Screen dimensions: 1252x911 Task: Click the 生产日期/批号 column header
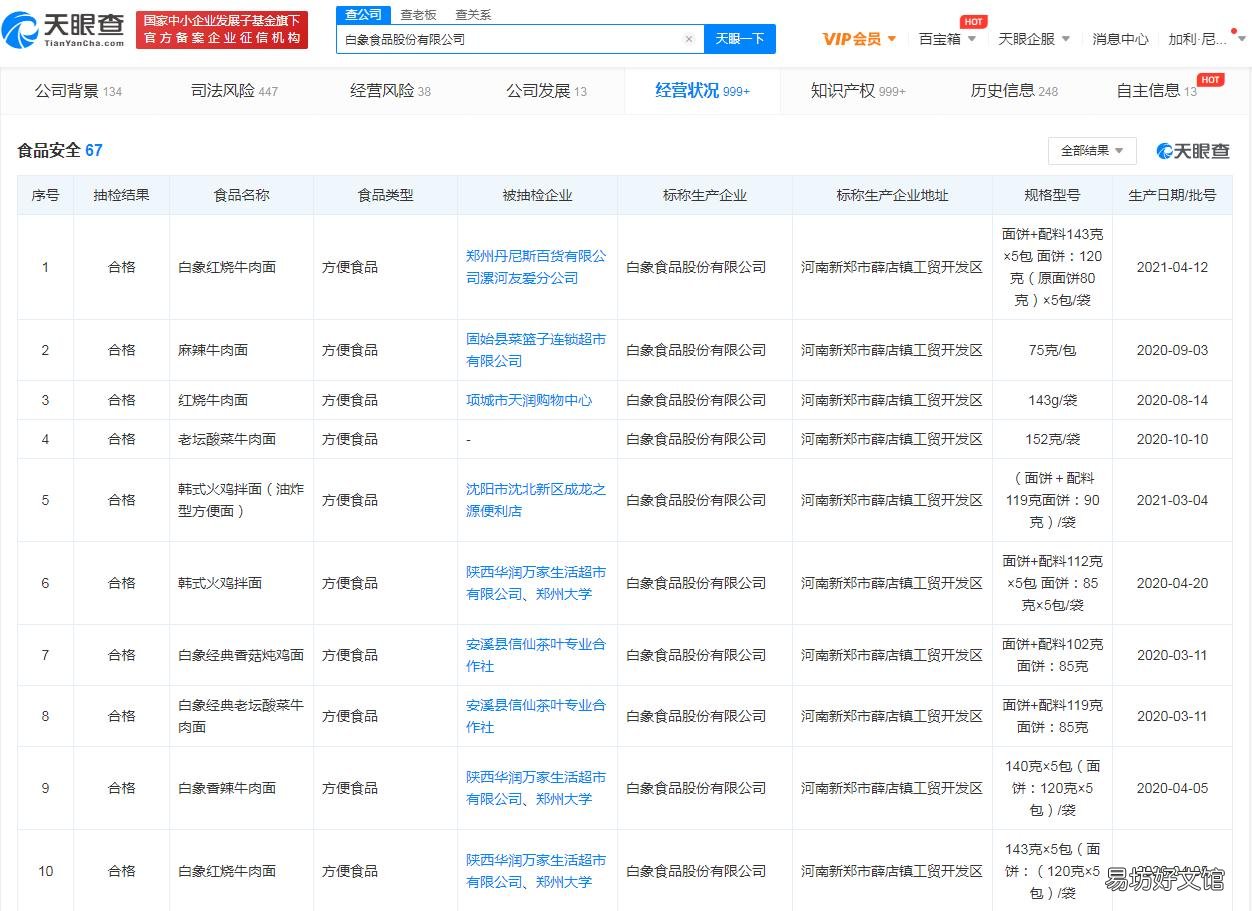pos(1172,195)
